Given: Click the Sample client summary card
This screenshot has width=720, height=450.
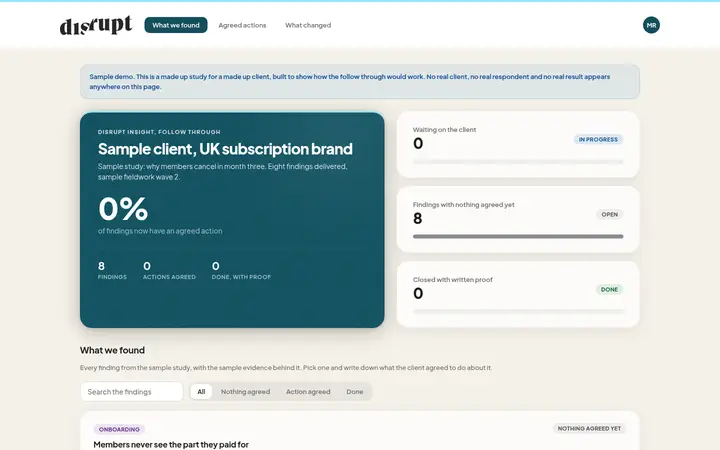Looking at the screenshot, I should click(x=232, y=220).
